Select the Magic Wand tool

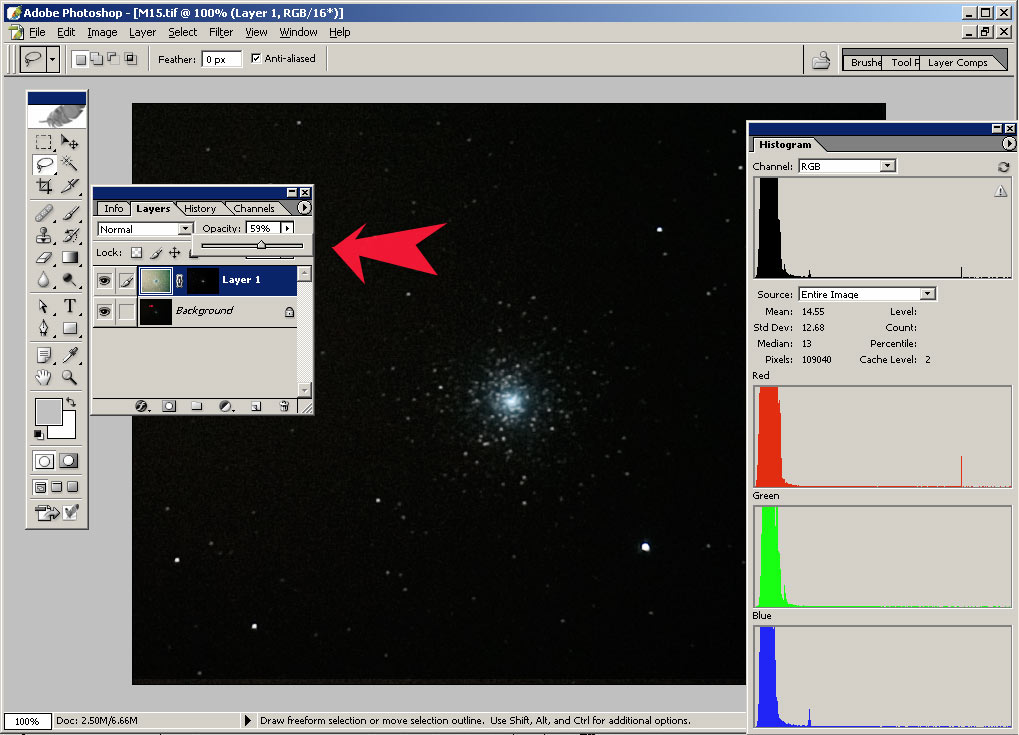70,164
